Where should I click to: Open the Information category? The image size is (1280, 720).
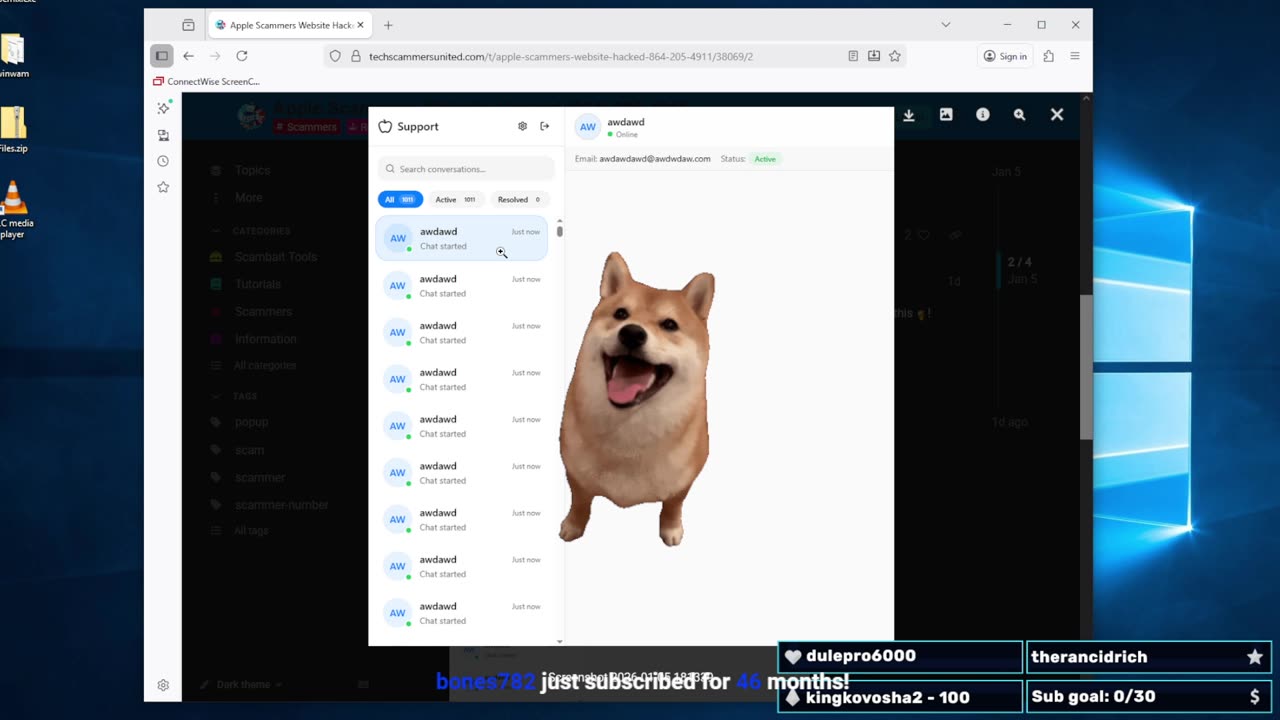(x=266, y=339)
